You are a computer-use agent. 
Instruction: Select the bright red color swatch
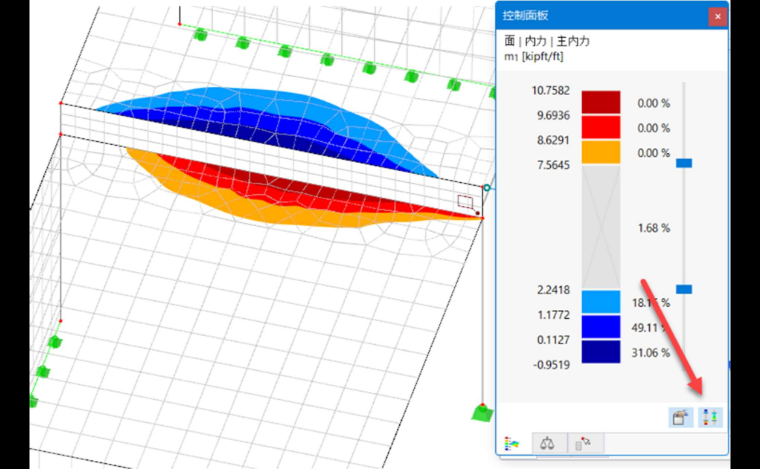tap(601, 127)
